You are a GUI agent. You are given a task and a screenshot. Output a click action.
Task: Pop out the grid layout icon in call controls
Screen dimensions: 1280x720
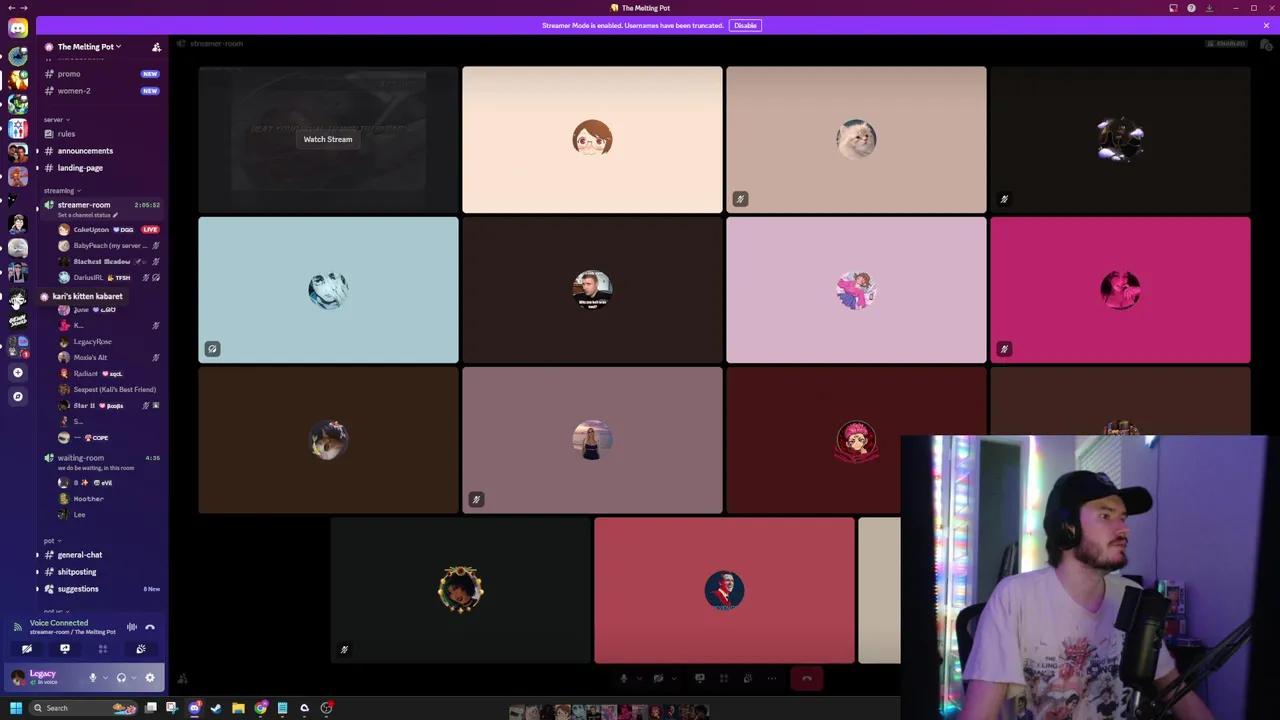point(723,678)
